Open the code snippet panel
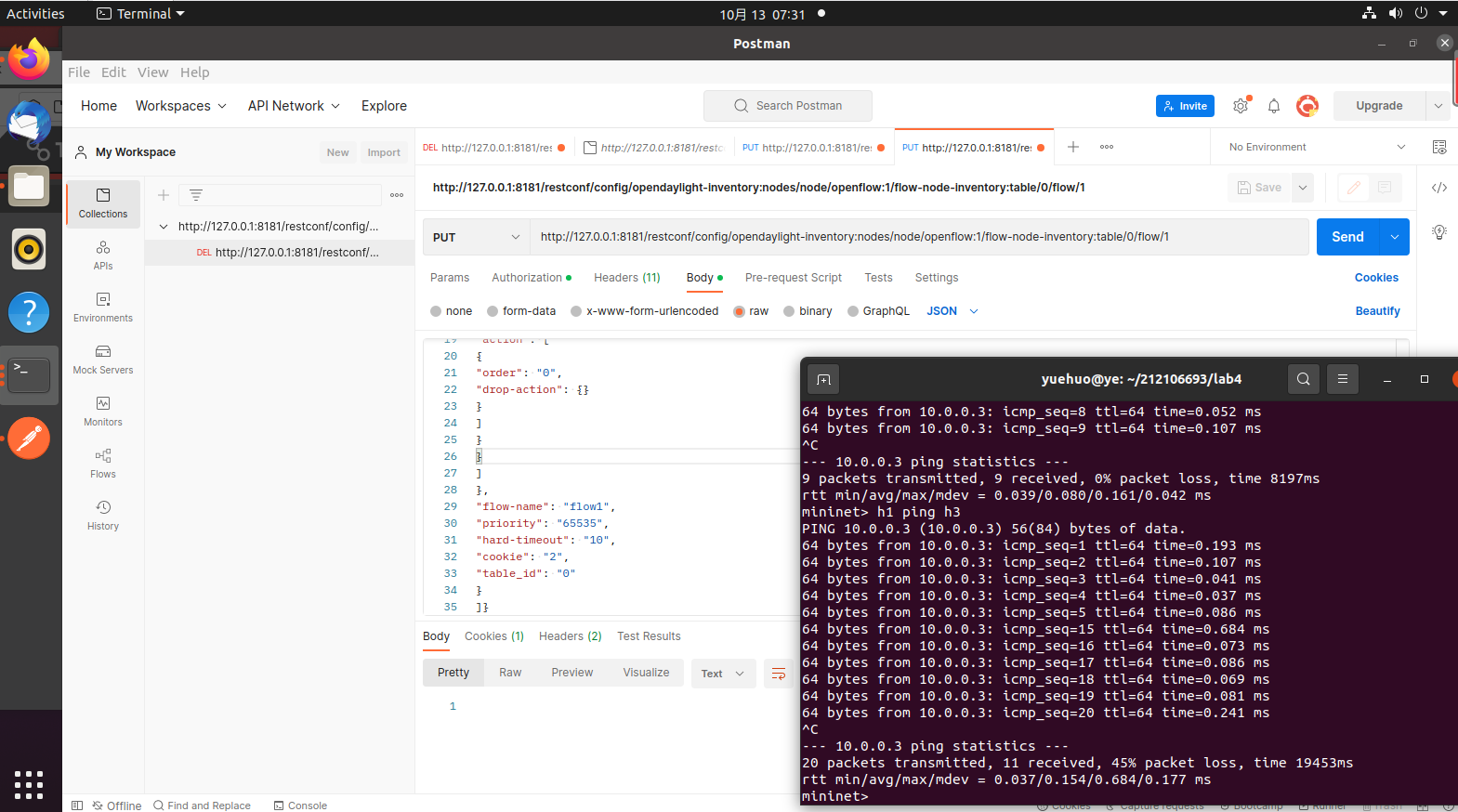The height and width of the screenshot is (812, 1458). [x=1439, y=188]
